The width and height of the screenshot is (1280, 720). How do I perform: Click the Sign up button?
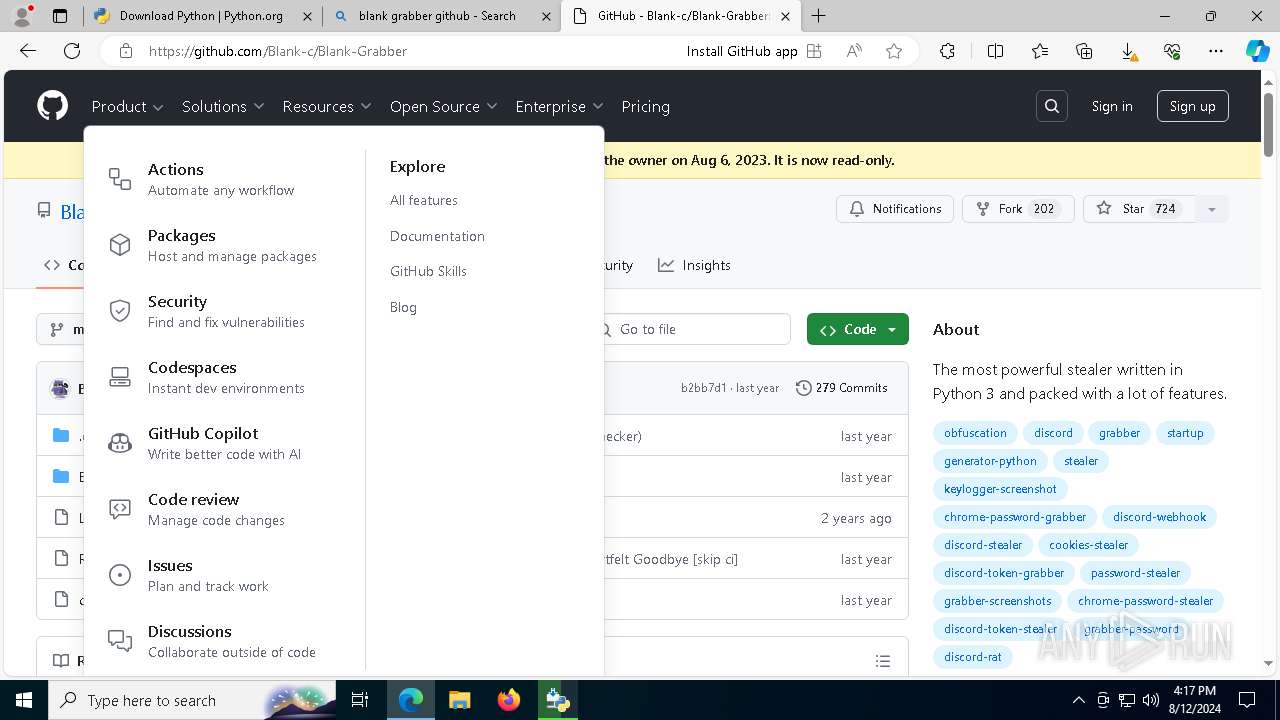pos(1193,106)
